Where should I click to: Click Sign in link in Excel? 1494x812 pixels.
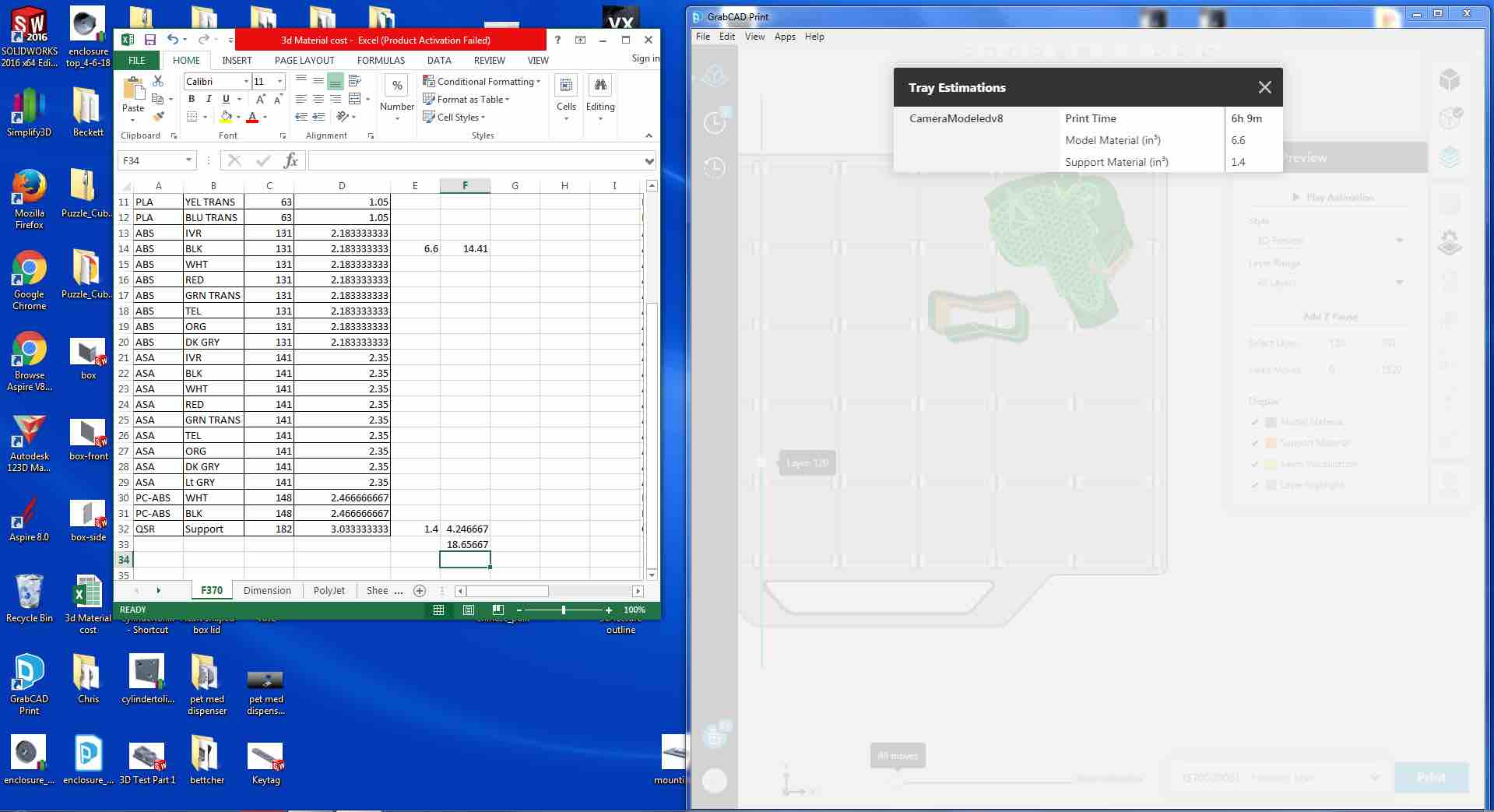coord(645,58)
